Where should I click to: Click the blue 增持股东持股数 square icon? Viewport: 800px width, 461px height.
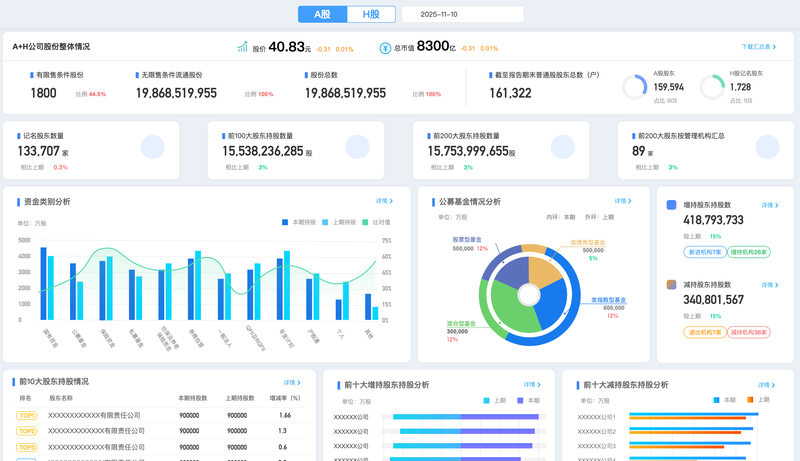pyautogui.click(x=671, y=204)
